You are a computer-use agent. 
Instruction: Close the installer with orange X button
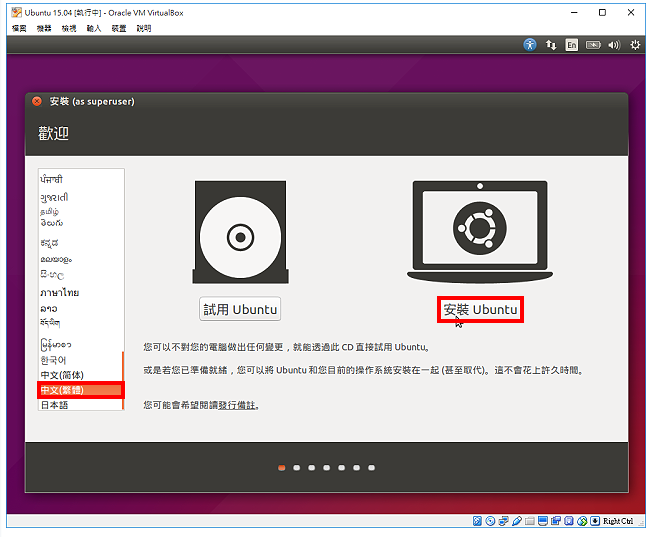tap(37, 101)
